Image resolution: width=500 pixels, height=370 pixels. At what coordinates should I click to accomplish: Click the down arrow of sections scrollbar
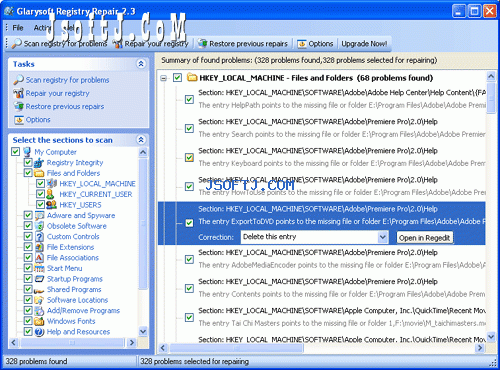point(143,332)
